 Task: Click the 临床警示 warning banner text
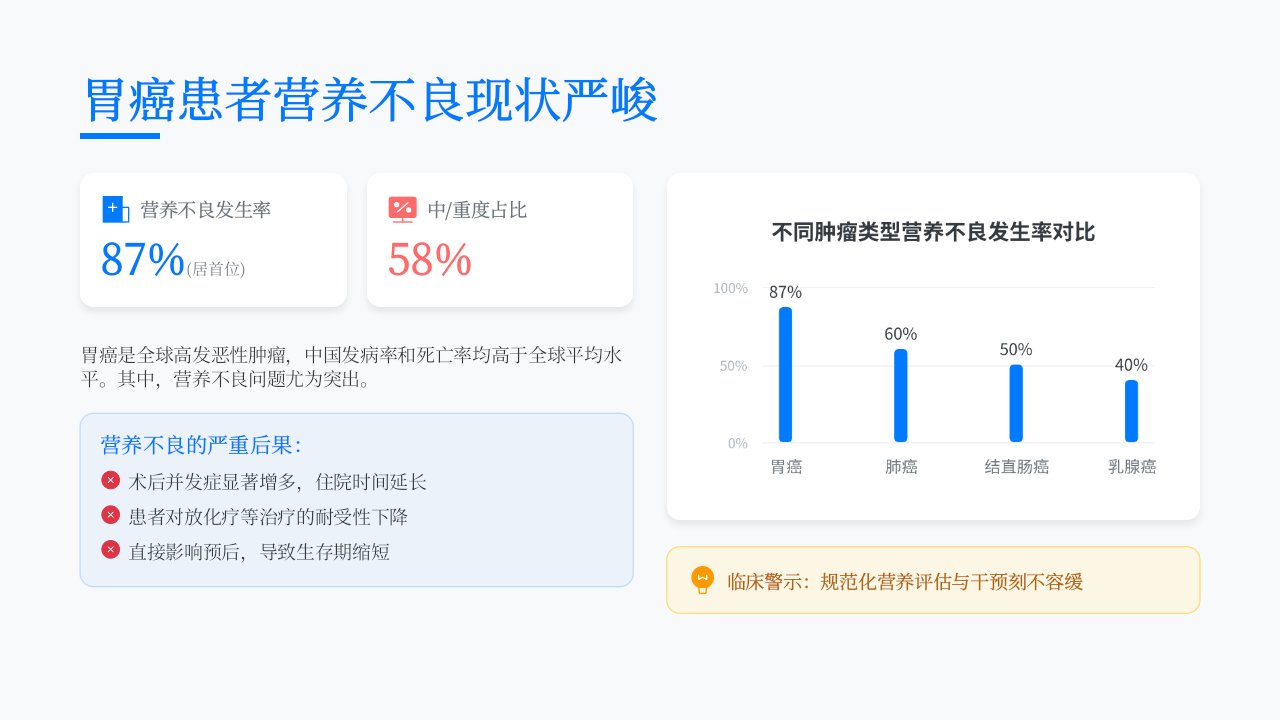(905, 581)
